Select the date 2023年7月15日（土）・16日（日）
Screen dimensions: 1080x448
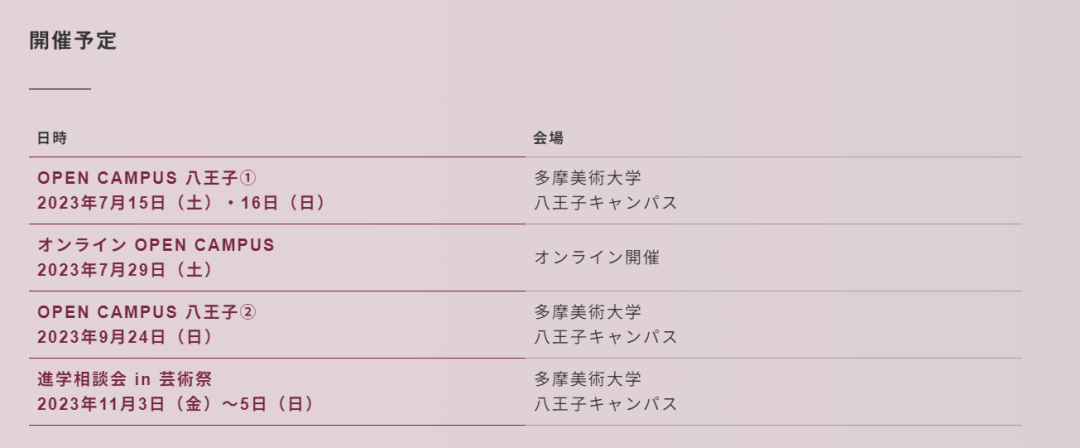click(x=182, y=203)
